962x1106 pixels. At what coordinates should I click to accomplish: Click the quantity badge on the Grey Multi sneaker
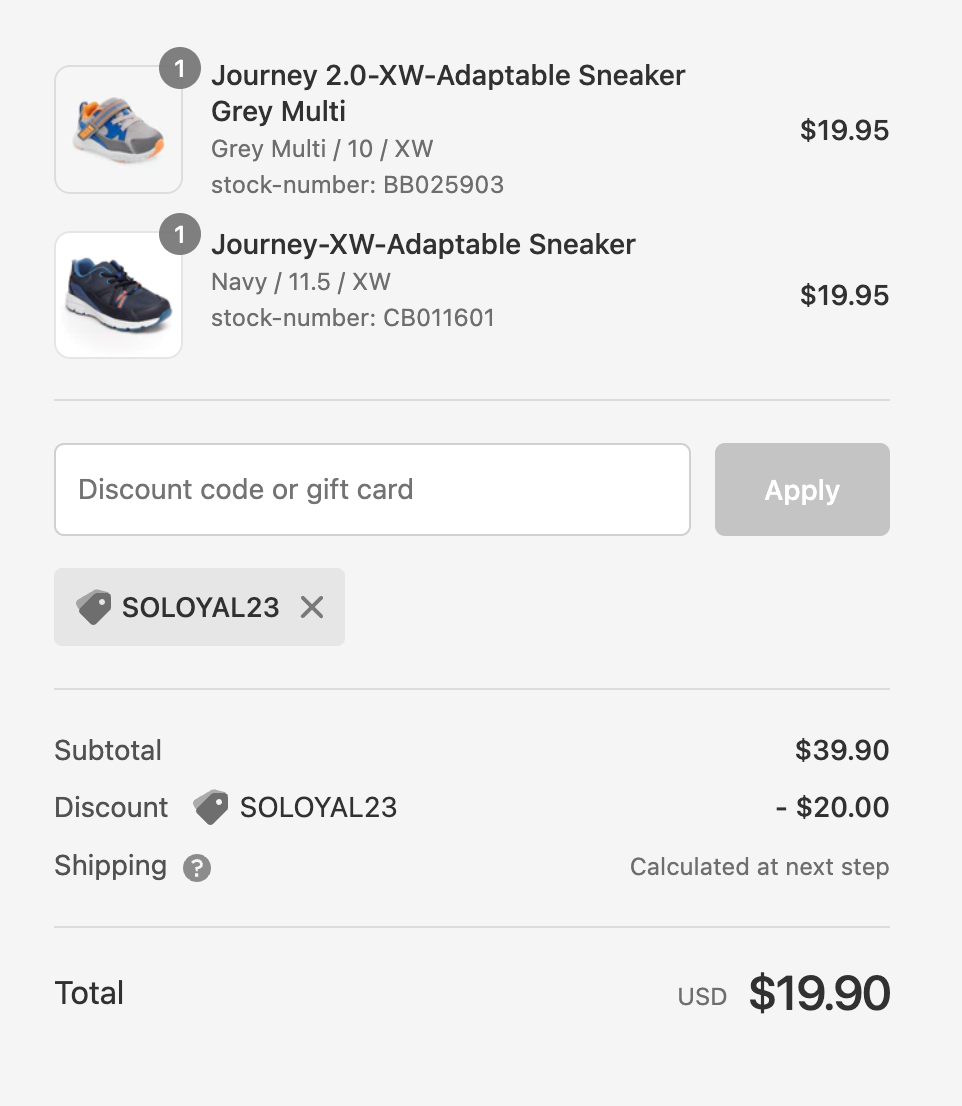point(180,70)
